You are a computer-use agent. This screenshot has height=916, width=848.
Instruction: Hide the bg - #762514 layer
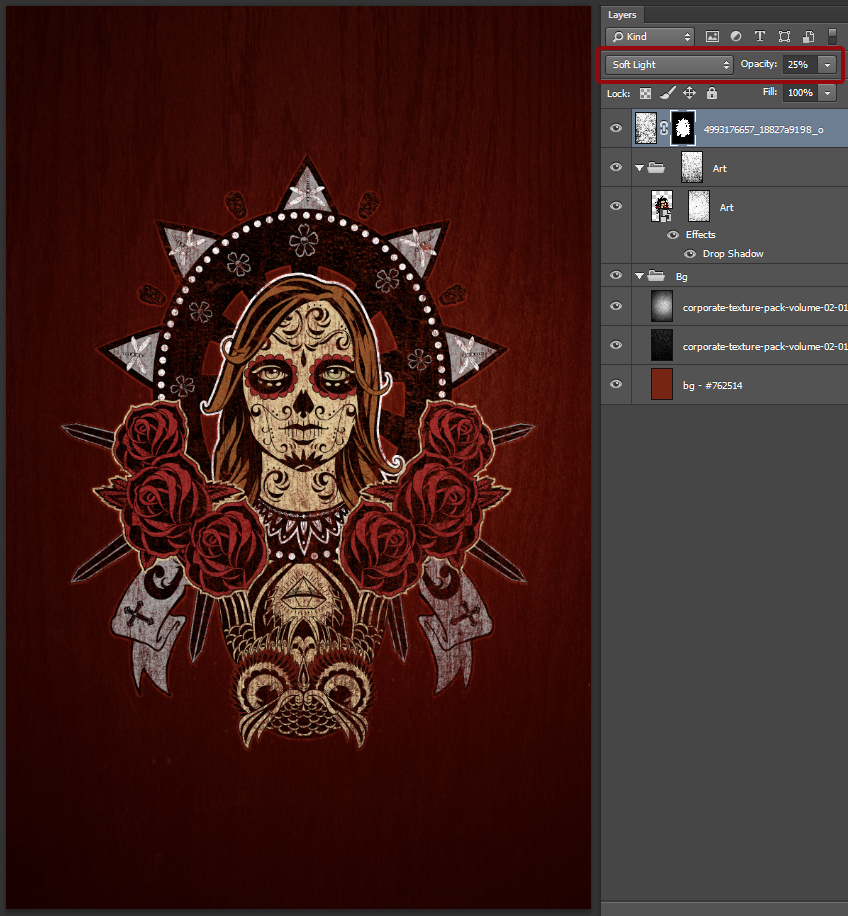(616, 384)
